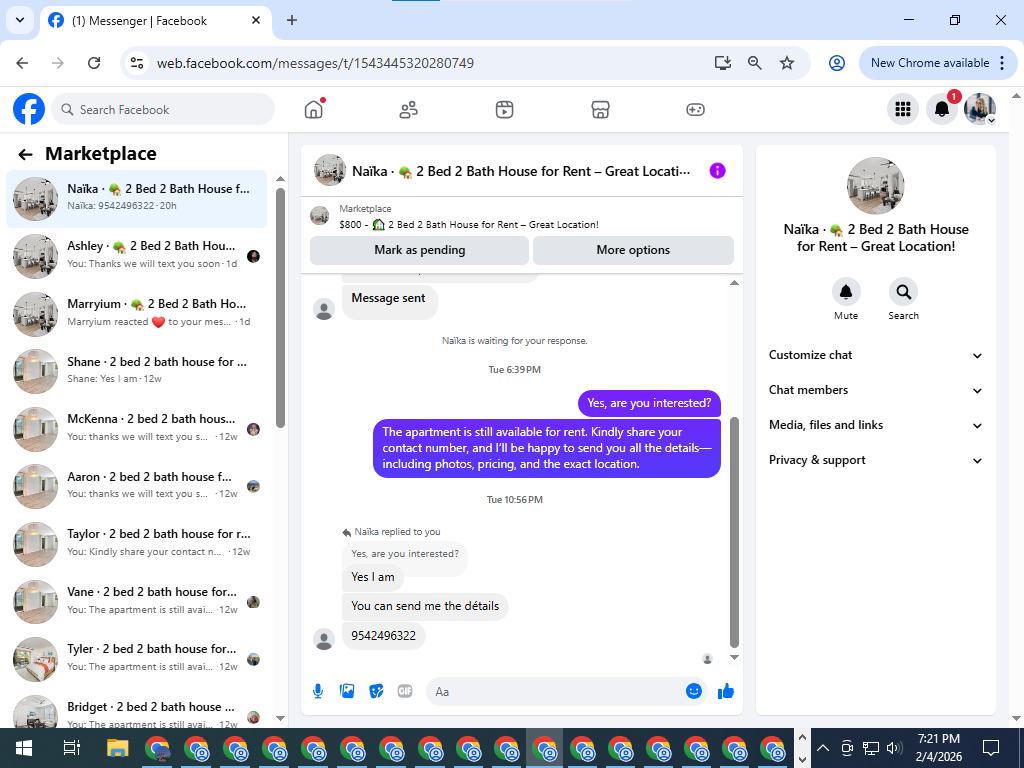Record a voice clip with microphone icon
This screenshot has width=1024, height=768.
click(318, 691)
